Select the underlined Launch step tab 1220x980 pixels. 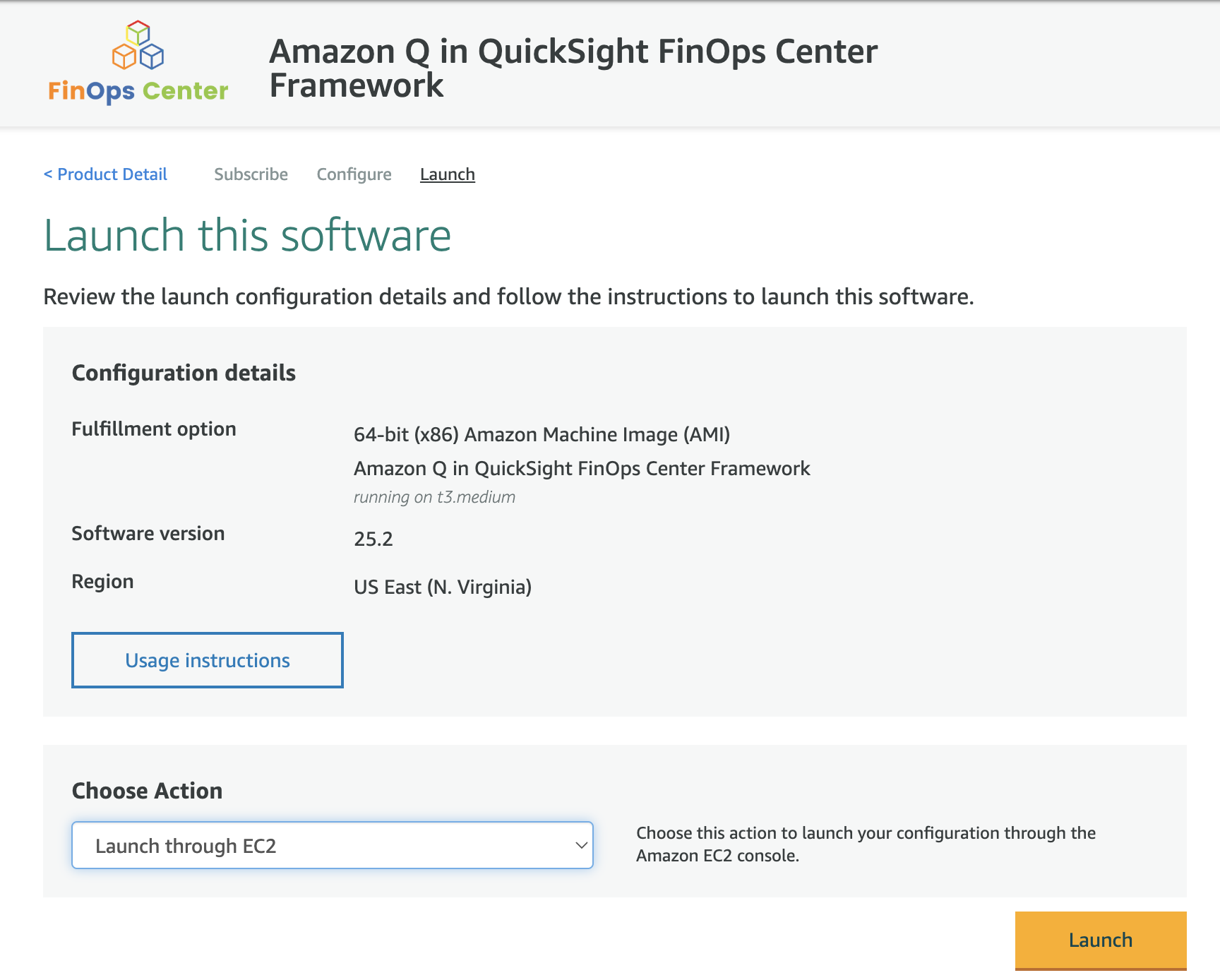click(x=447, y=174)
